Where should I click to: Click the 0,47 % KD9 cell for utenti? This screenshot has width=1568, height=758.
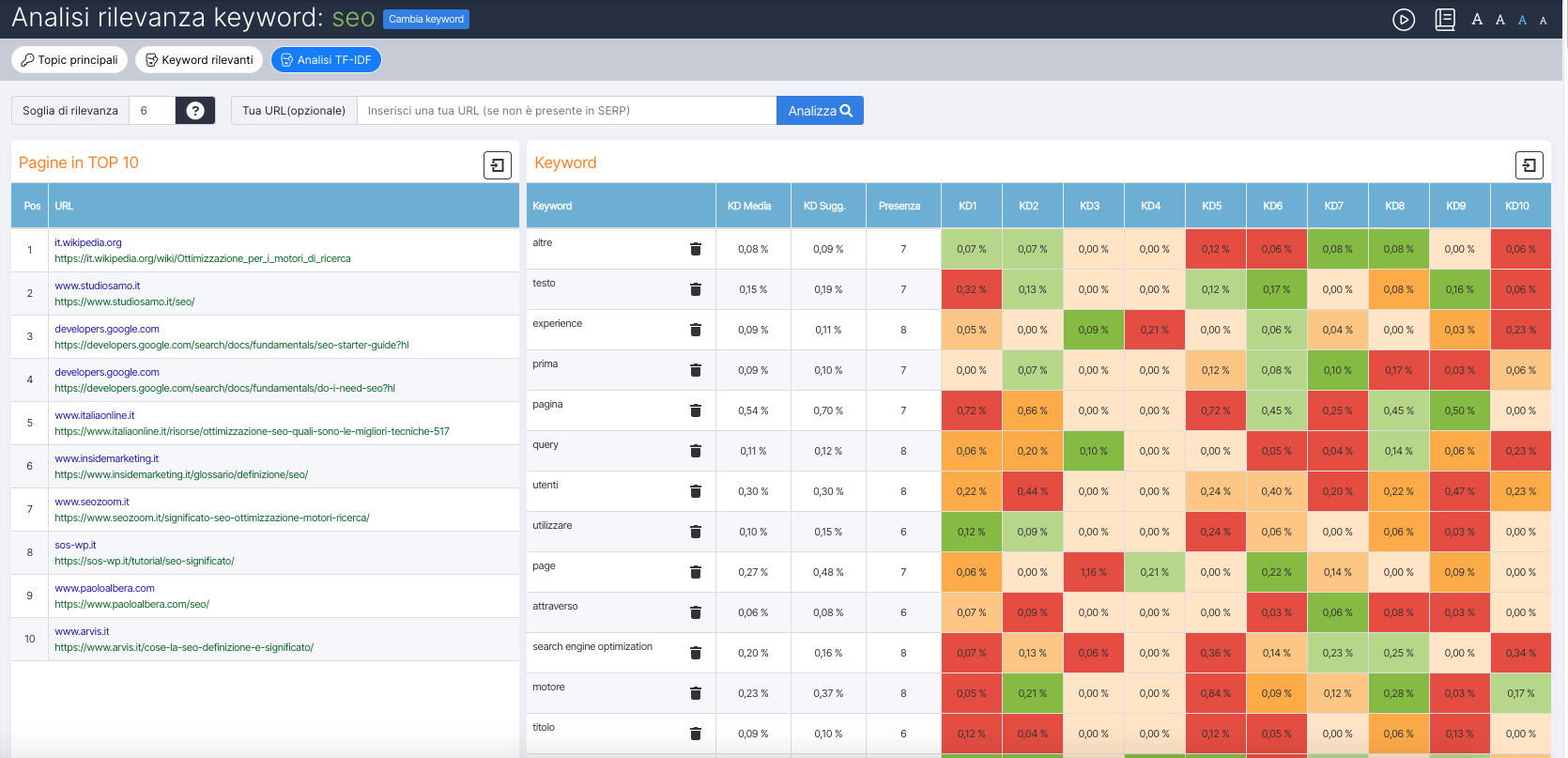[x=1460, y=491]
